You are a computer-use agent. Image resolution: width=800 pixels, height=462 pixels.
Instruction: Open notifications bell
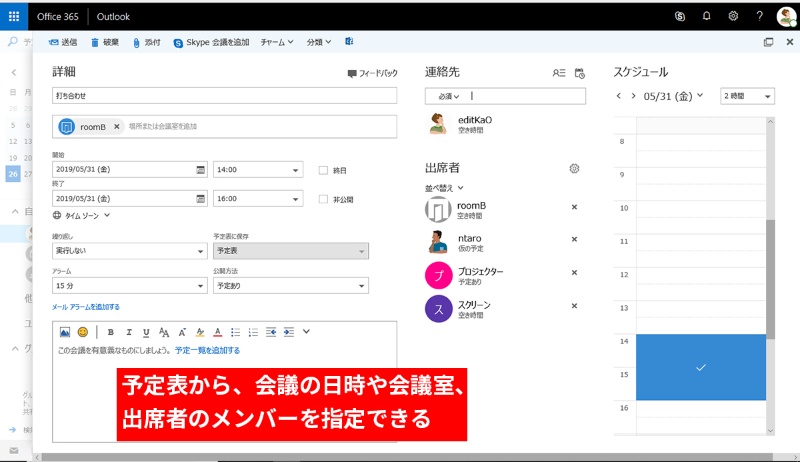[x=706, y=16]
